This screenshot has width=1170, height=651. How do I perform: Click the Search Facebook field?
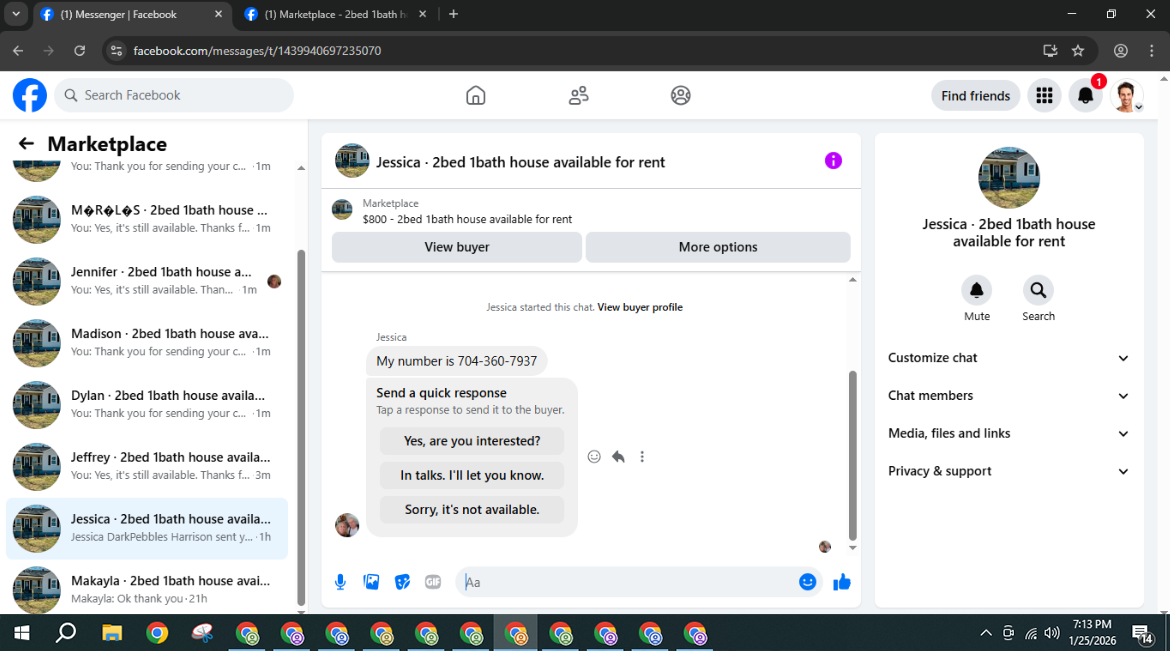(x=174, y=96)
